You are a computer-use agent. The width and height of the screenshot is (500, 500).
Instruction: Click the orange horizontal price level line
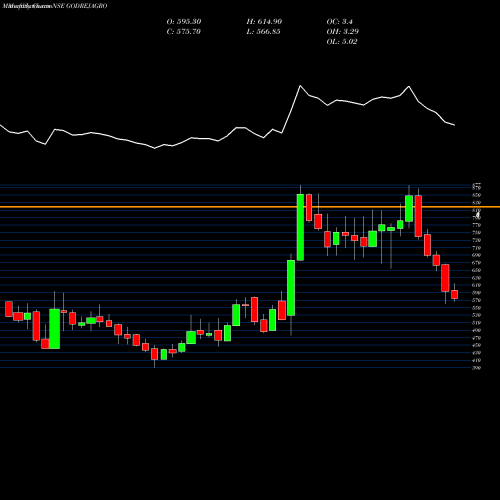[250, 207]
